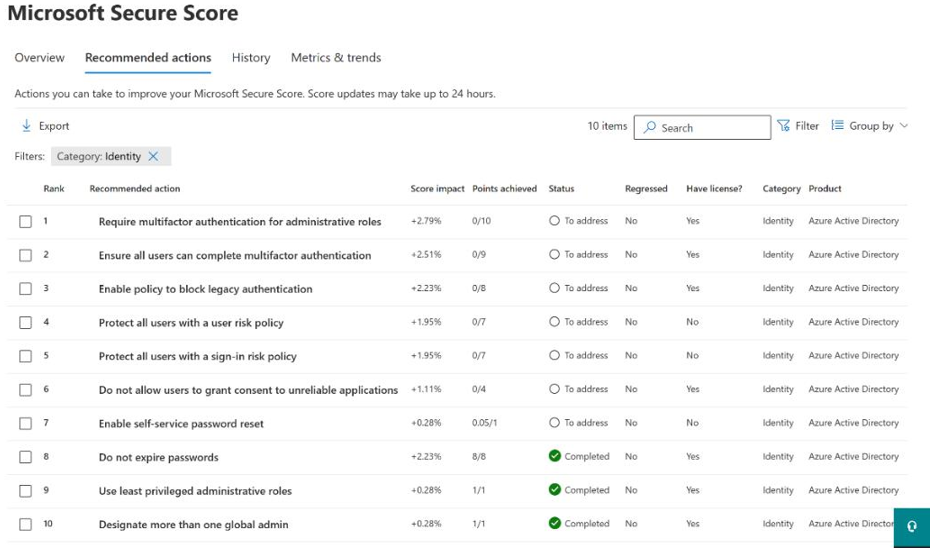Check the box for Enable self-service password reset
Screen dimensions: 943x554
[x=25, y=424]
